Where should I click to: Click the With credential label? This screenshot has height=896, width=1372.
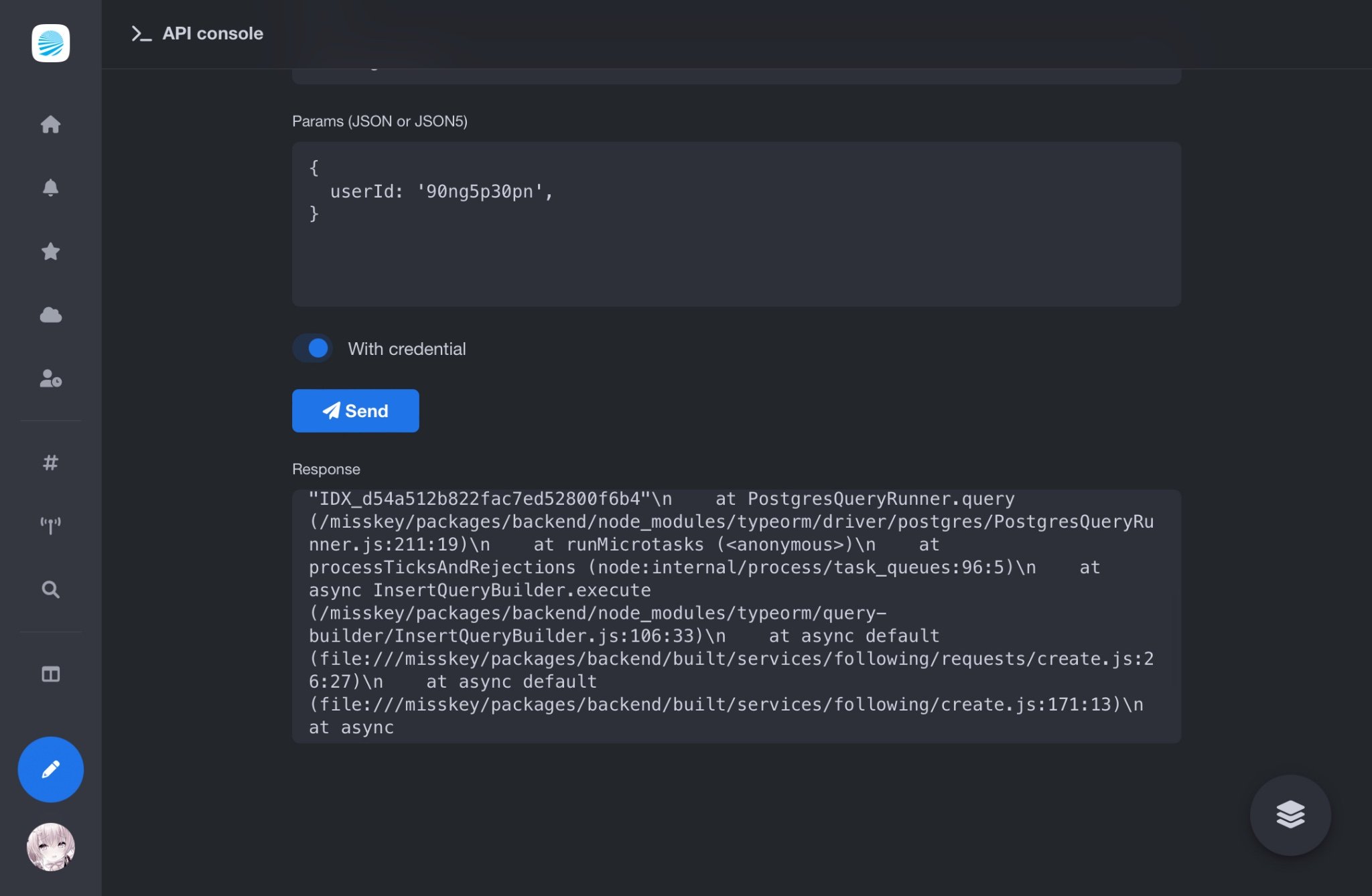[x=407, y=349]
